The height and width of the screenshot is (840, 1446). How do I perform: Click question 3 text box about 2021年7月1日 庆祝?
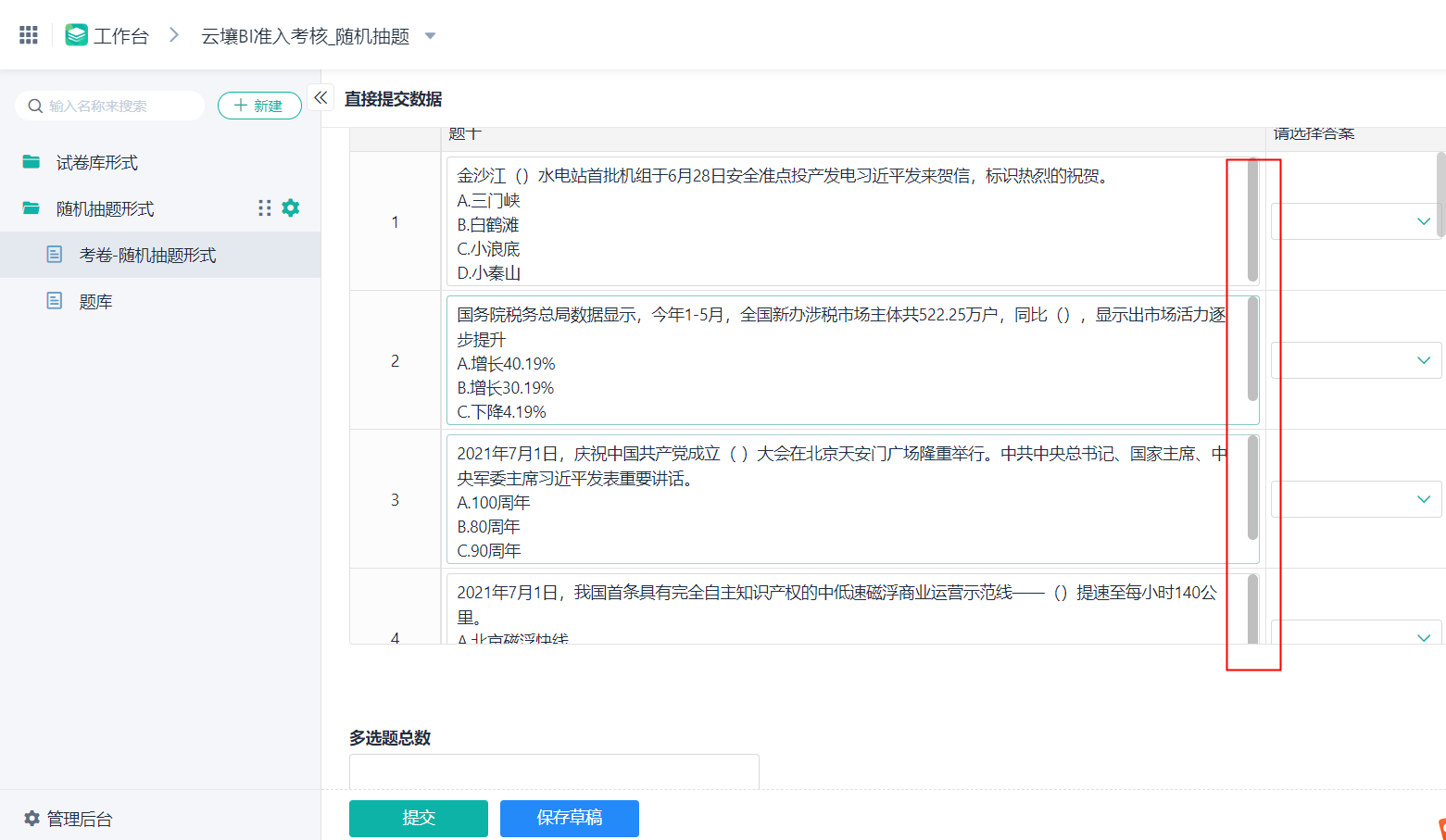point(852,499)
